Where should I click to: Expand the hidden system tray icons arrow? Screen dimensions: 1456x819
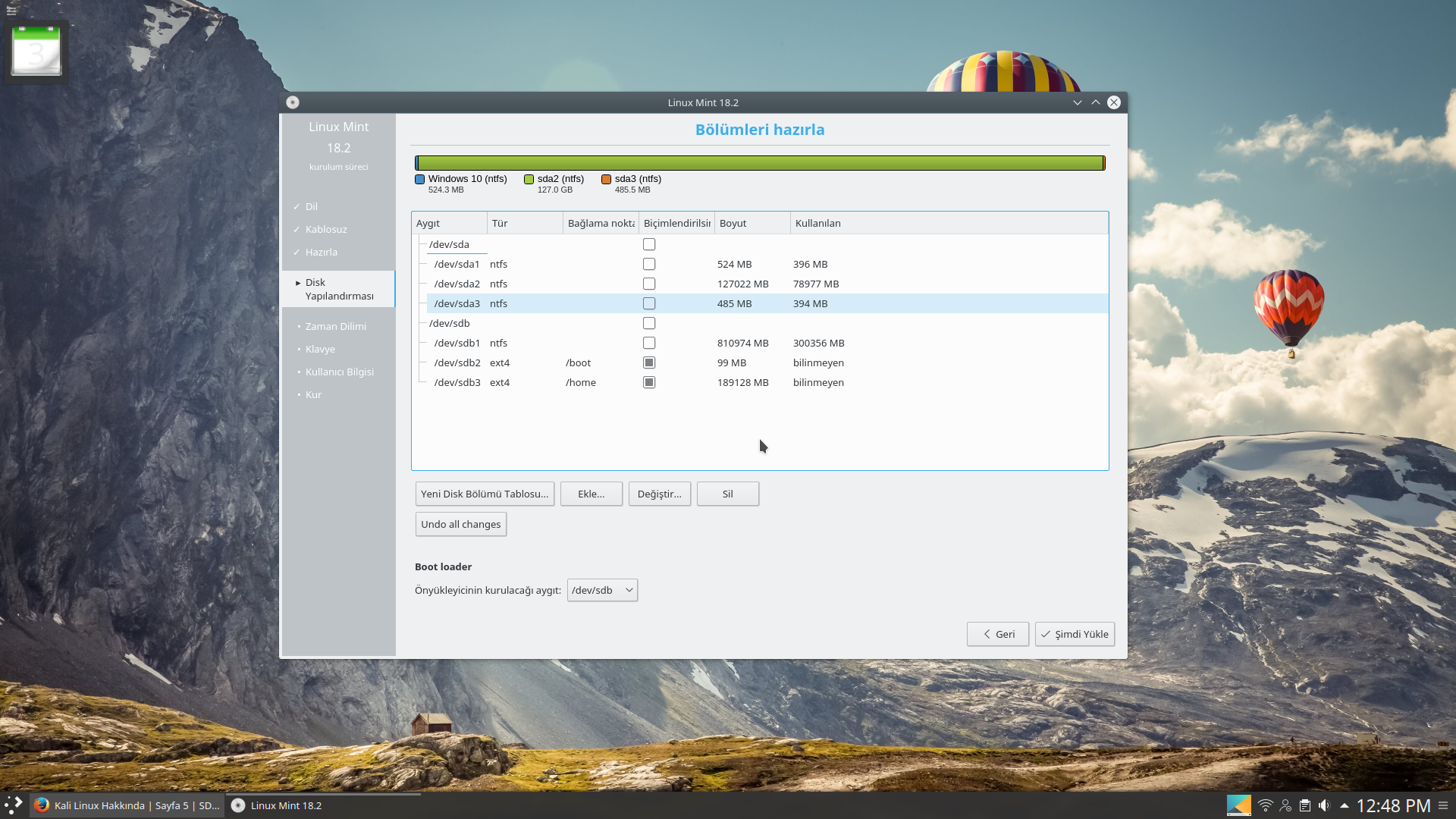coord(1344,805)
